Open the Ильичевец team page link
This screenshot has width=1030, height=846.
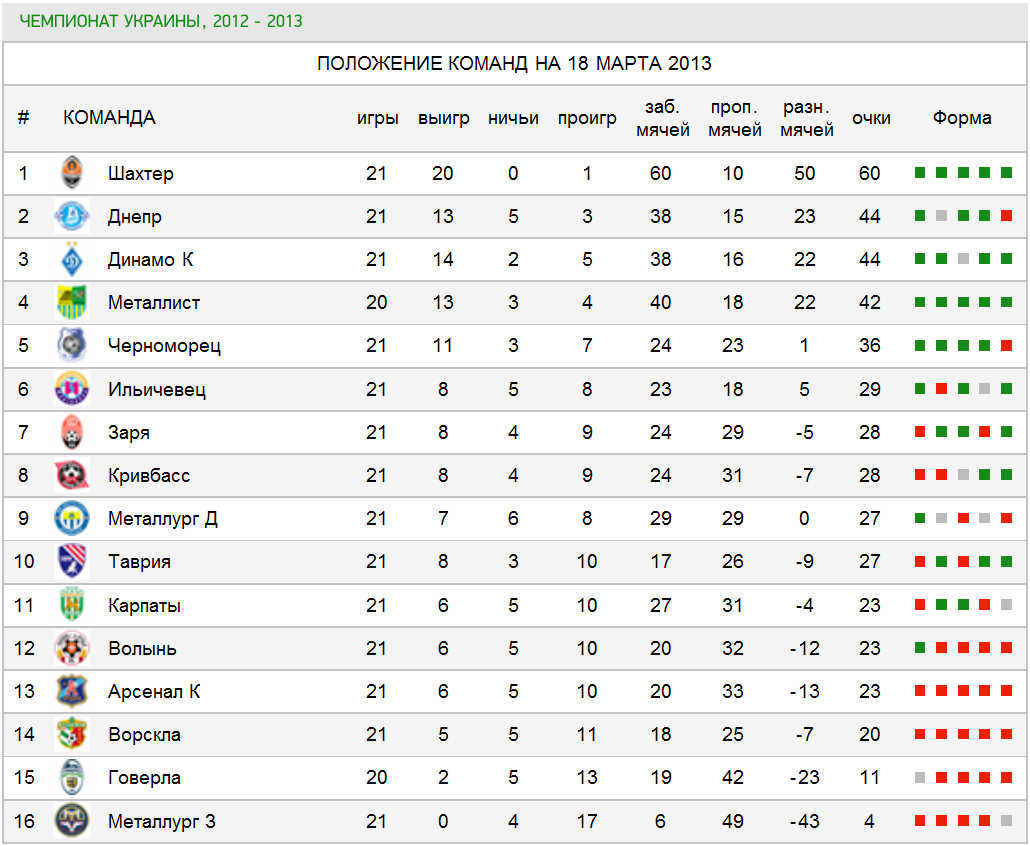point(157,389)
